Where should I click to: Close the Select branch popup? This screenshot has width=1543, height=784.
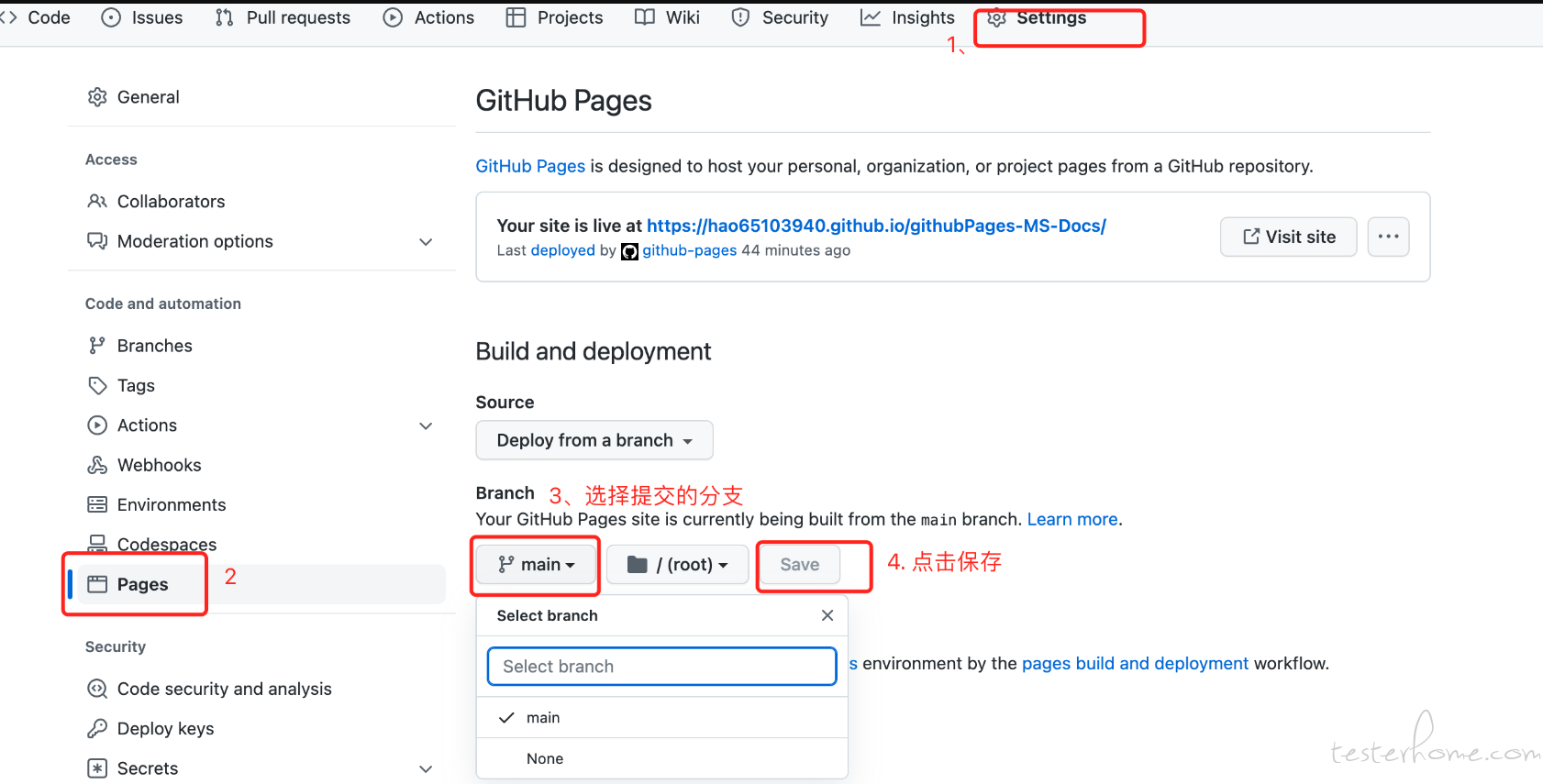827,615
